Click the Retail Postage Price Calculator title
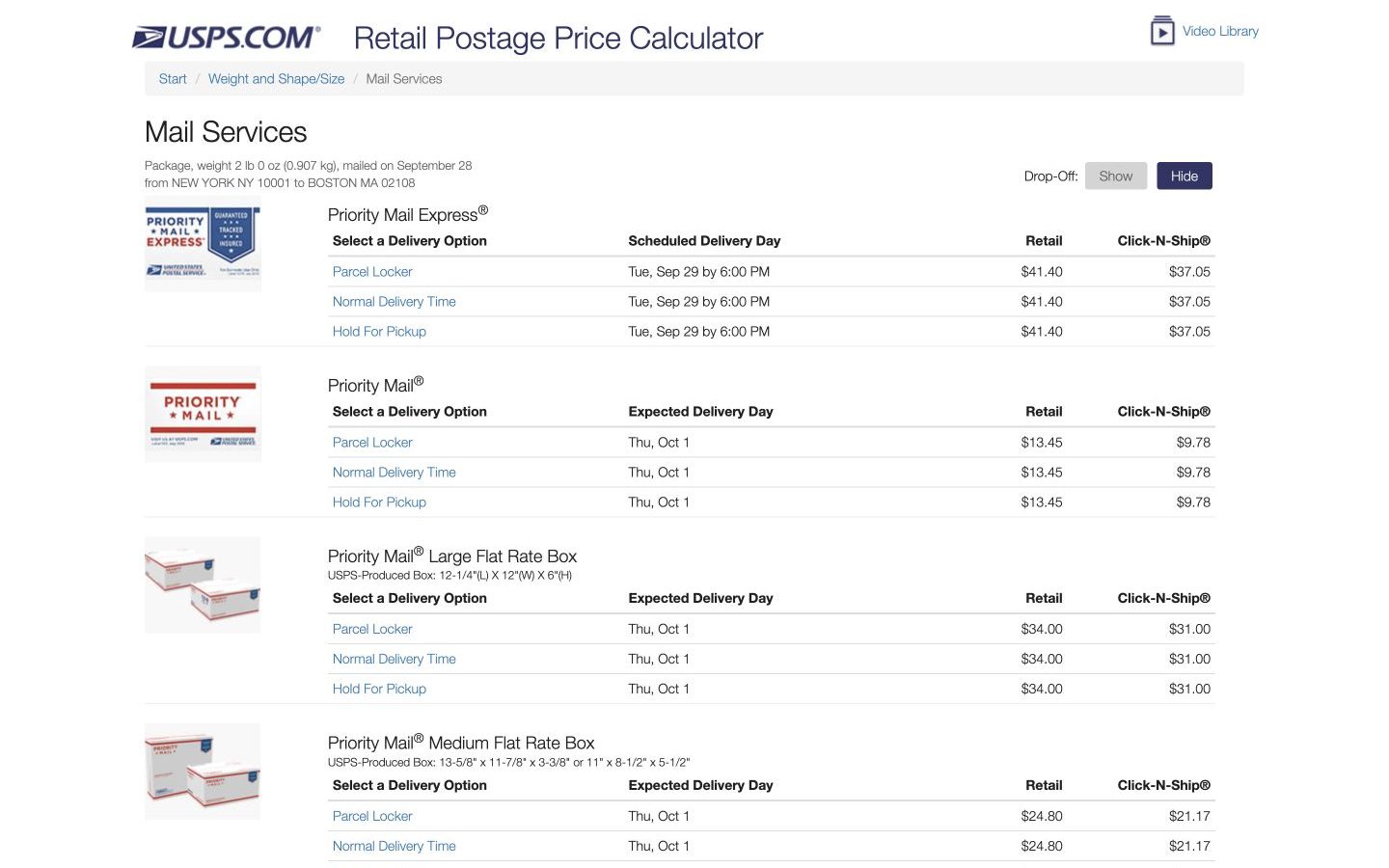Screen dimensions: 1389x868 tap(558, 39)
